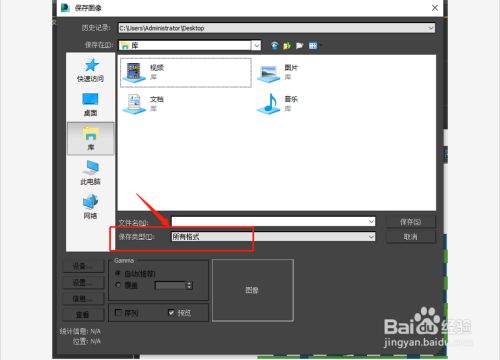Close the 保存图像 dialog
Screen dimensions: 500x360
(x=435, y=8)
